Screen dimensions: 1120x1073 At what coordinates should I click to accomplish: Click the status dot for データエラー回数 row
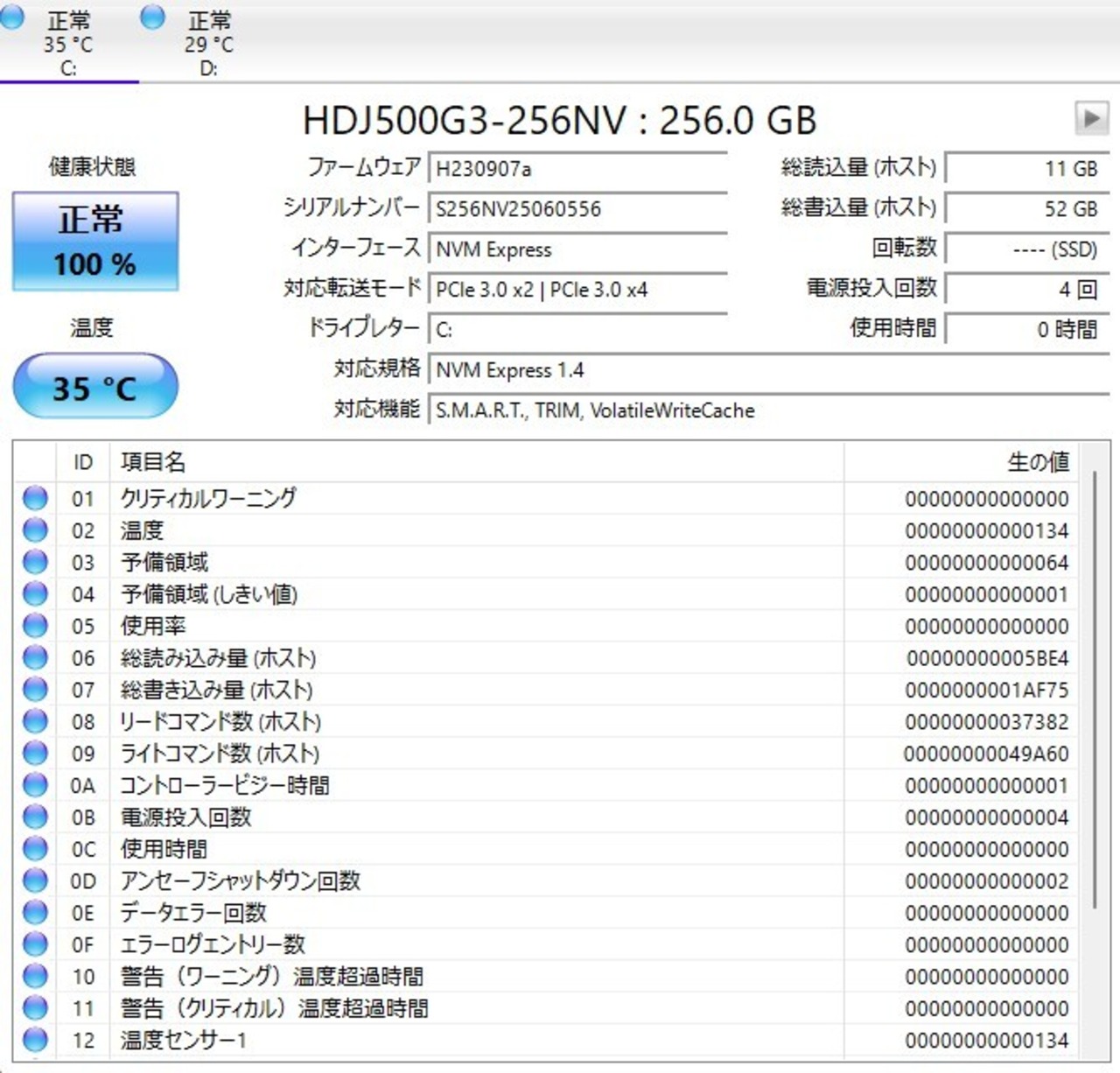35,912
